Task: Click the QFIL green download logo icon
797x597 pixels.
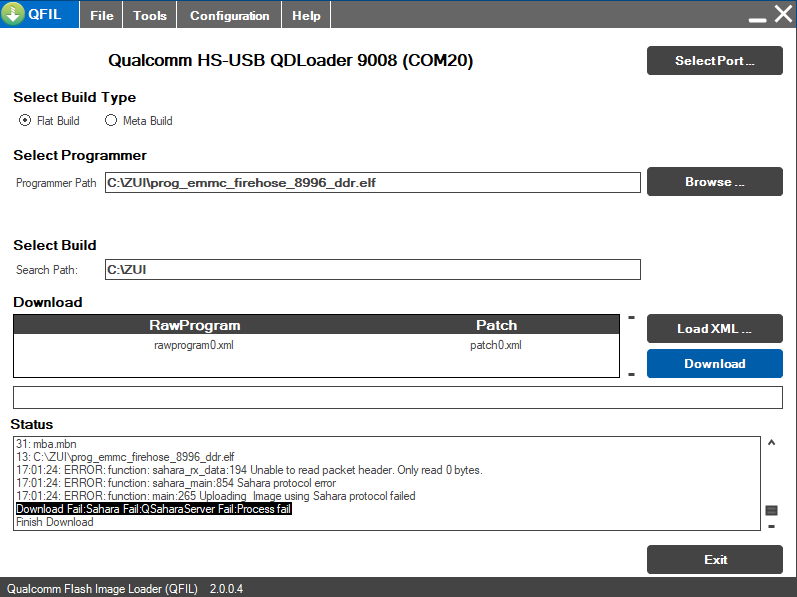Action: tap(13, 13)
